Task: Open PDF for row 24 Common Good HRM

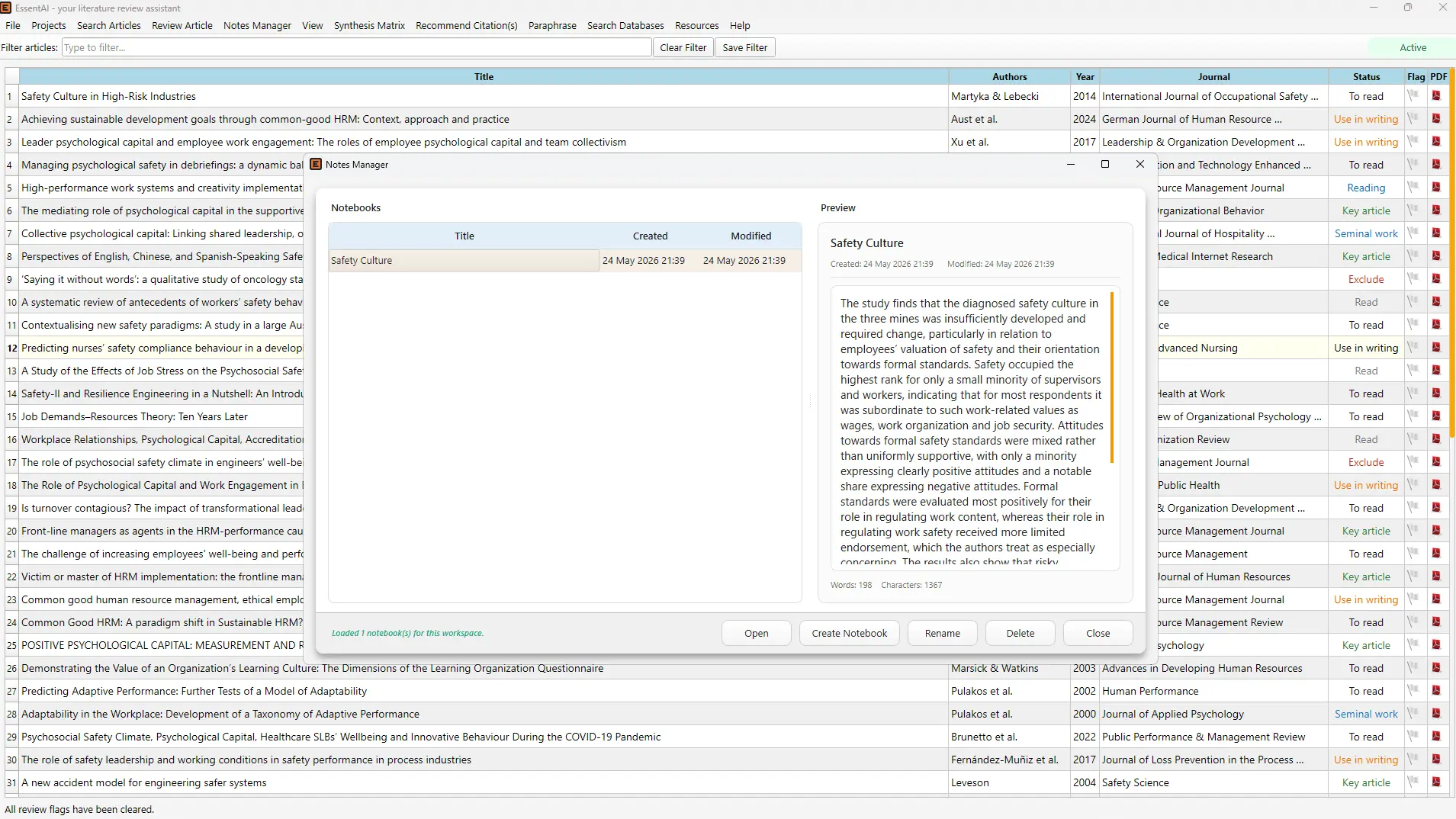Action: point(1436,622)
